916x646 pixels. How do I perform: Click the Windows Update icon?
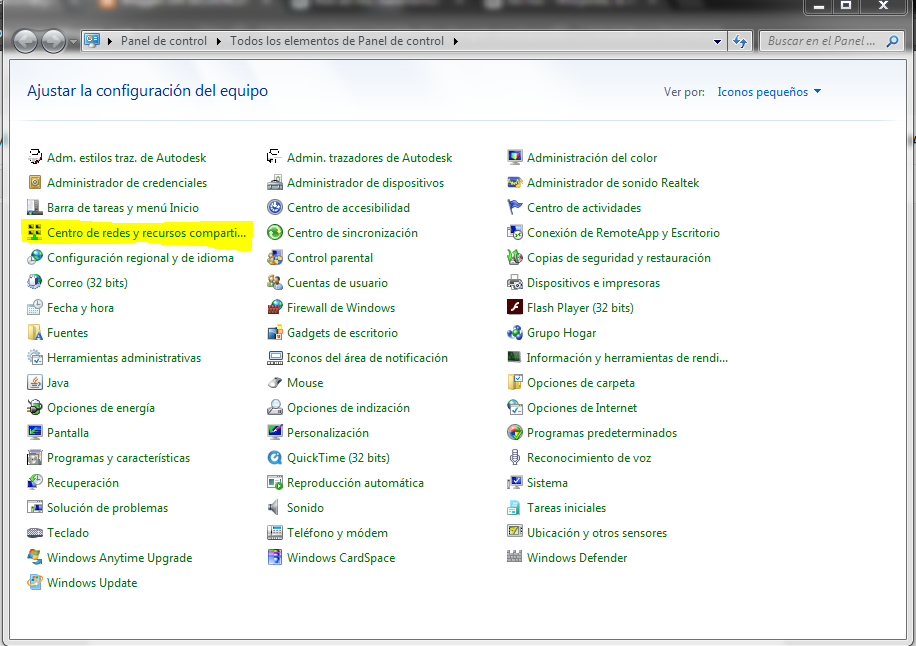click(35, 582)
